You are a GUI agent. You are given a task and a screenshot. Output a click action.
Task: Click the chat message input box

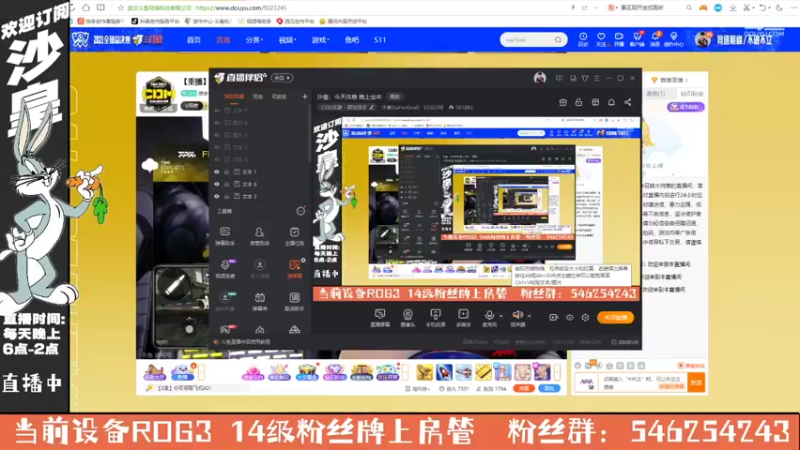coord(643,383)
